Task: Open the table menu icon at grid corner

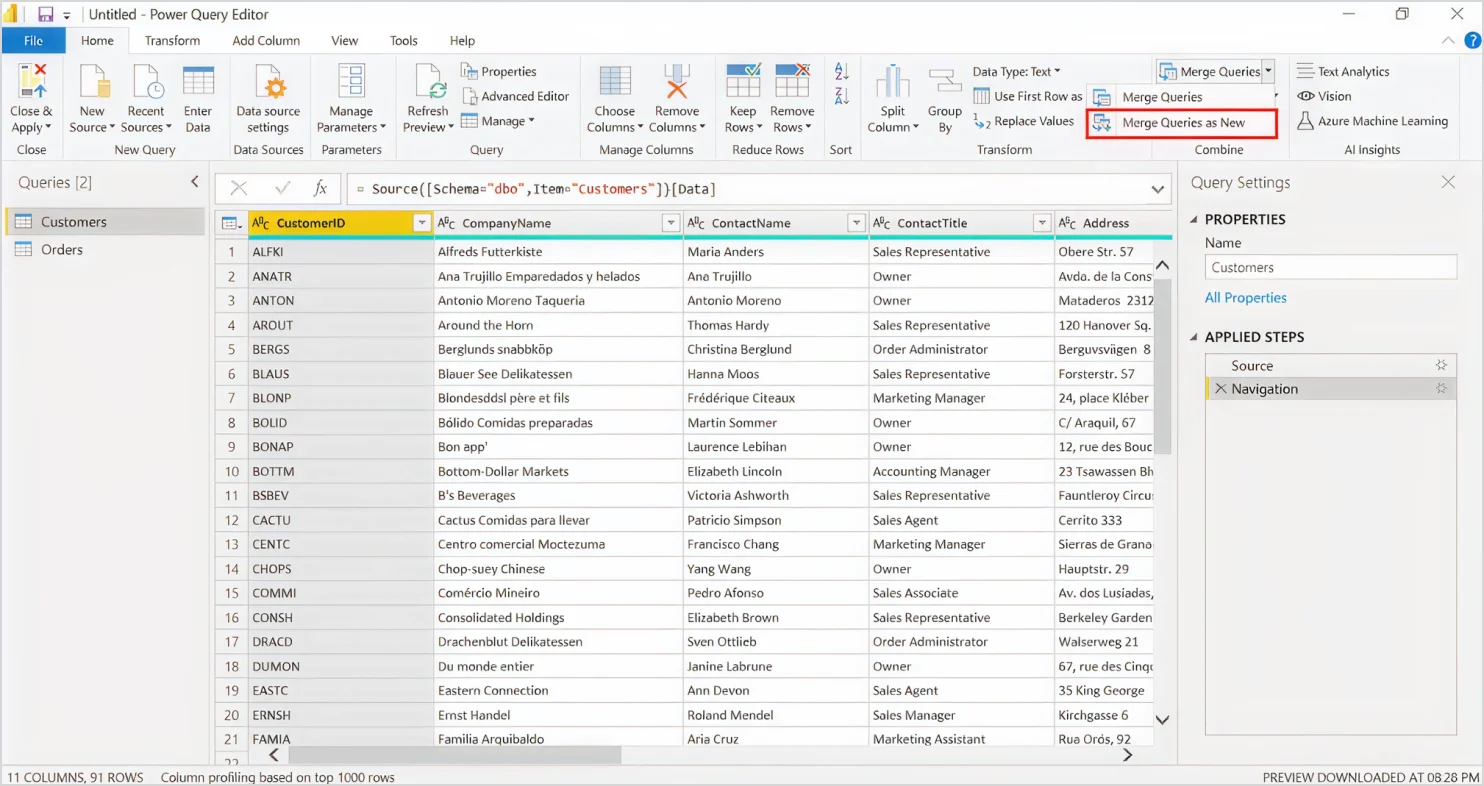Action: (x=231, y=223)
